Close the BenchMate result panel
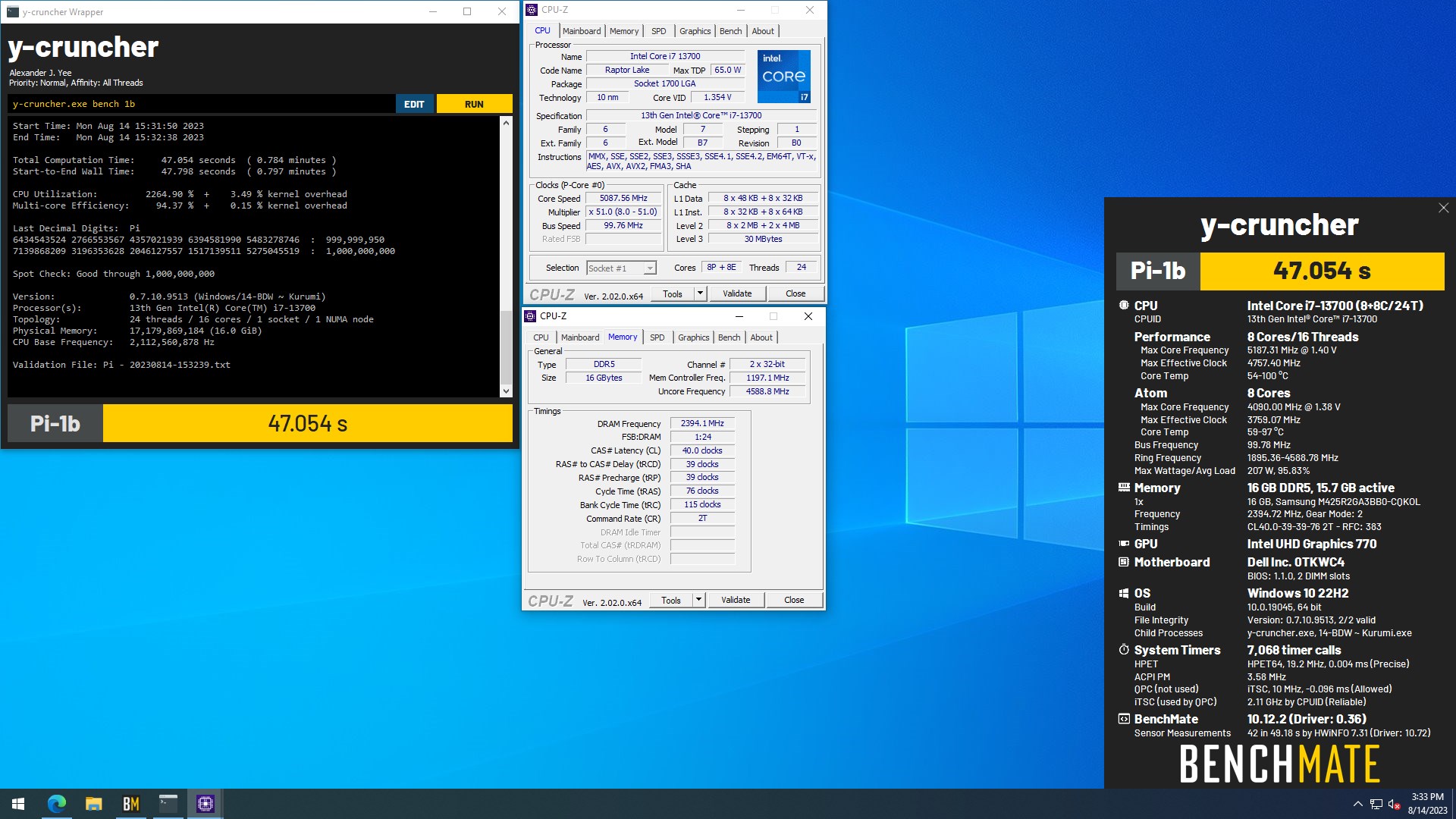Screen dimensions: 1456x819 point(1443,208)
